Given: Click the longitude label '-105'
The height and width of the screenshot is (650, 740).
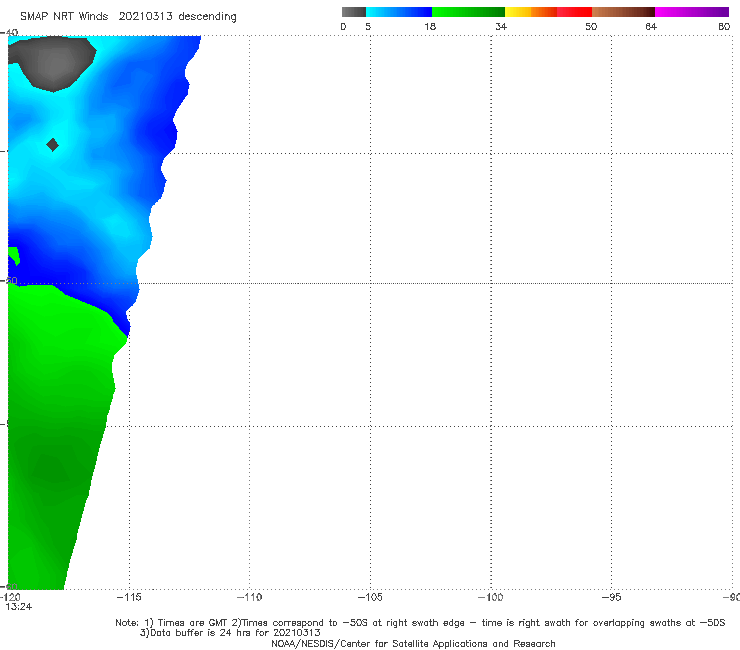Looking at the screenshot, I should point(370,597).
